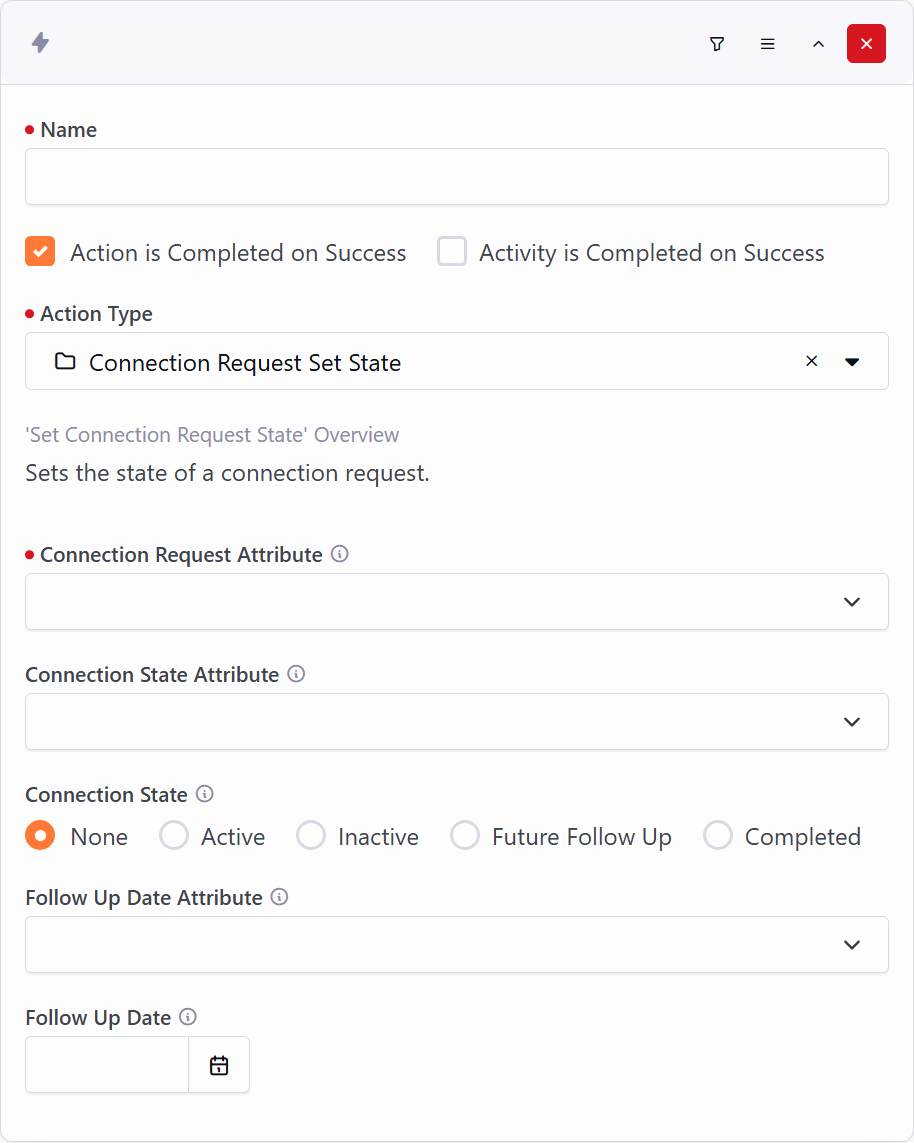Clear the Action Type selection with the X
914x1143 pixels.
[x=812, y=361]
